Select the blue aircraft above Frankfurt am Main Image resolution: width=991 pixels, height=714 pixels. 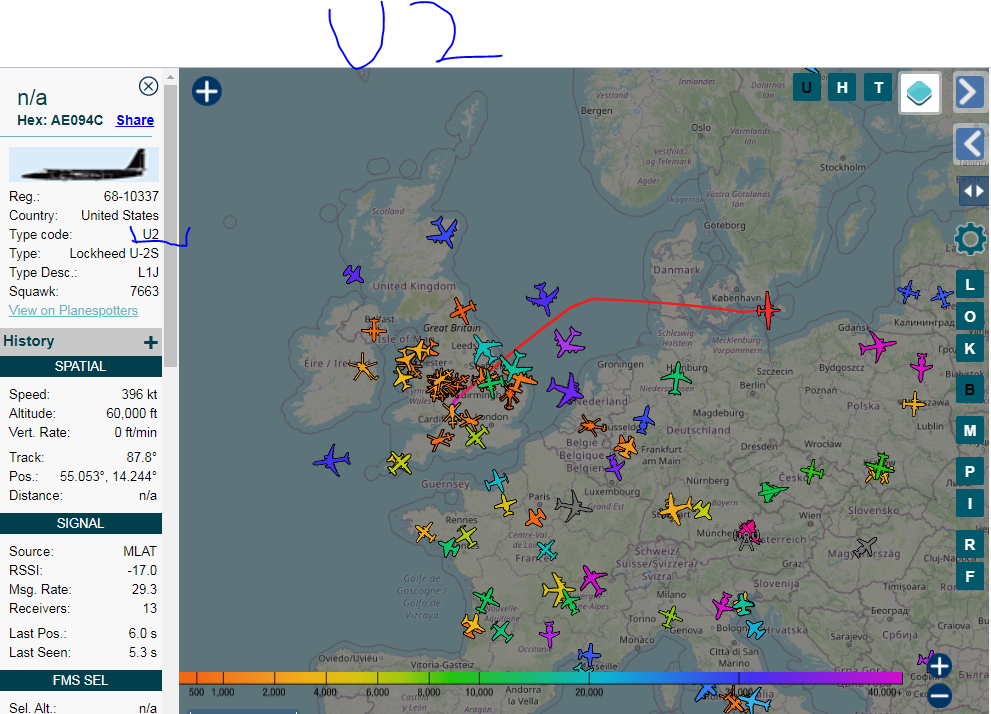[644, 420]
